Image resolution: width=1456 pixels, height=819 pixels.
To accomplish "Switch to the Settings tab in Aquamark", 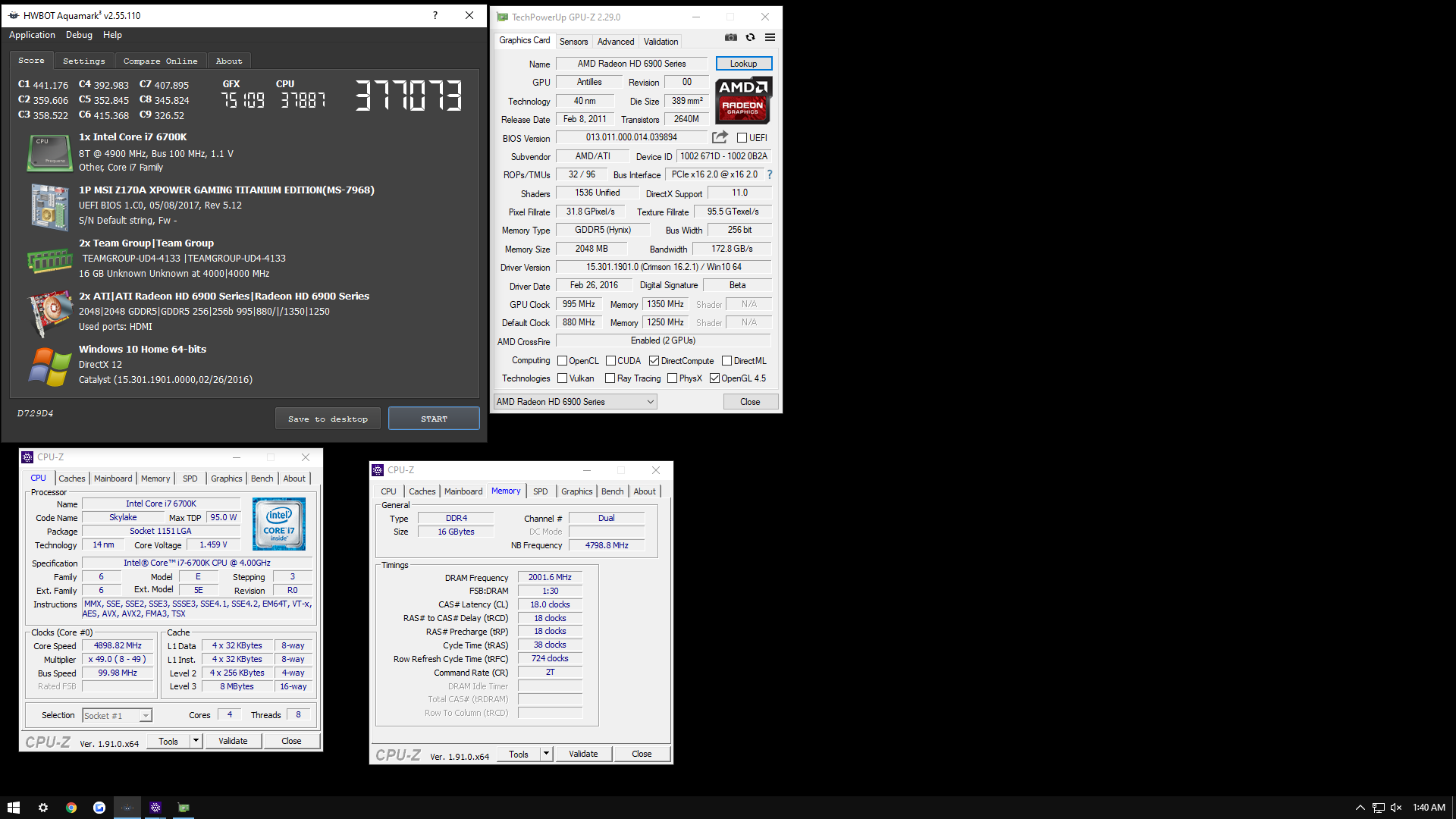I will point(83,61).
